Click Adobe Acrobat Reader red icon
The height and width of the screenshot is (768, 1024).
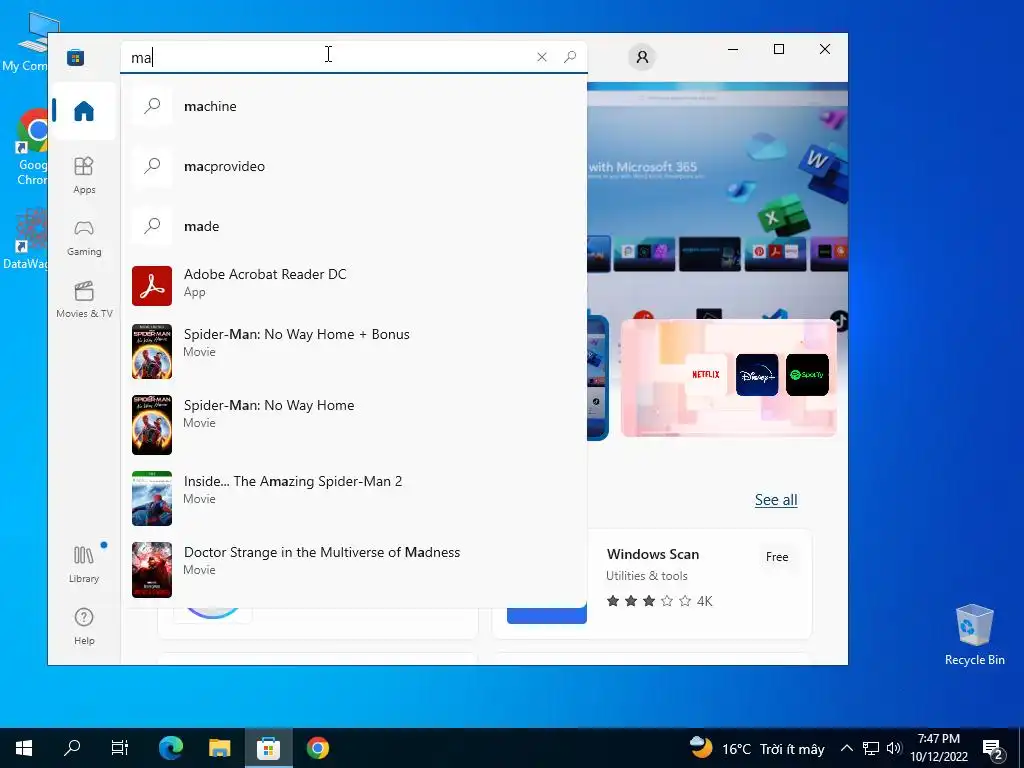coord(152,285)
